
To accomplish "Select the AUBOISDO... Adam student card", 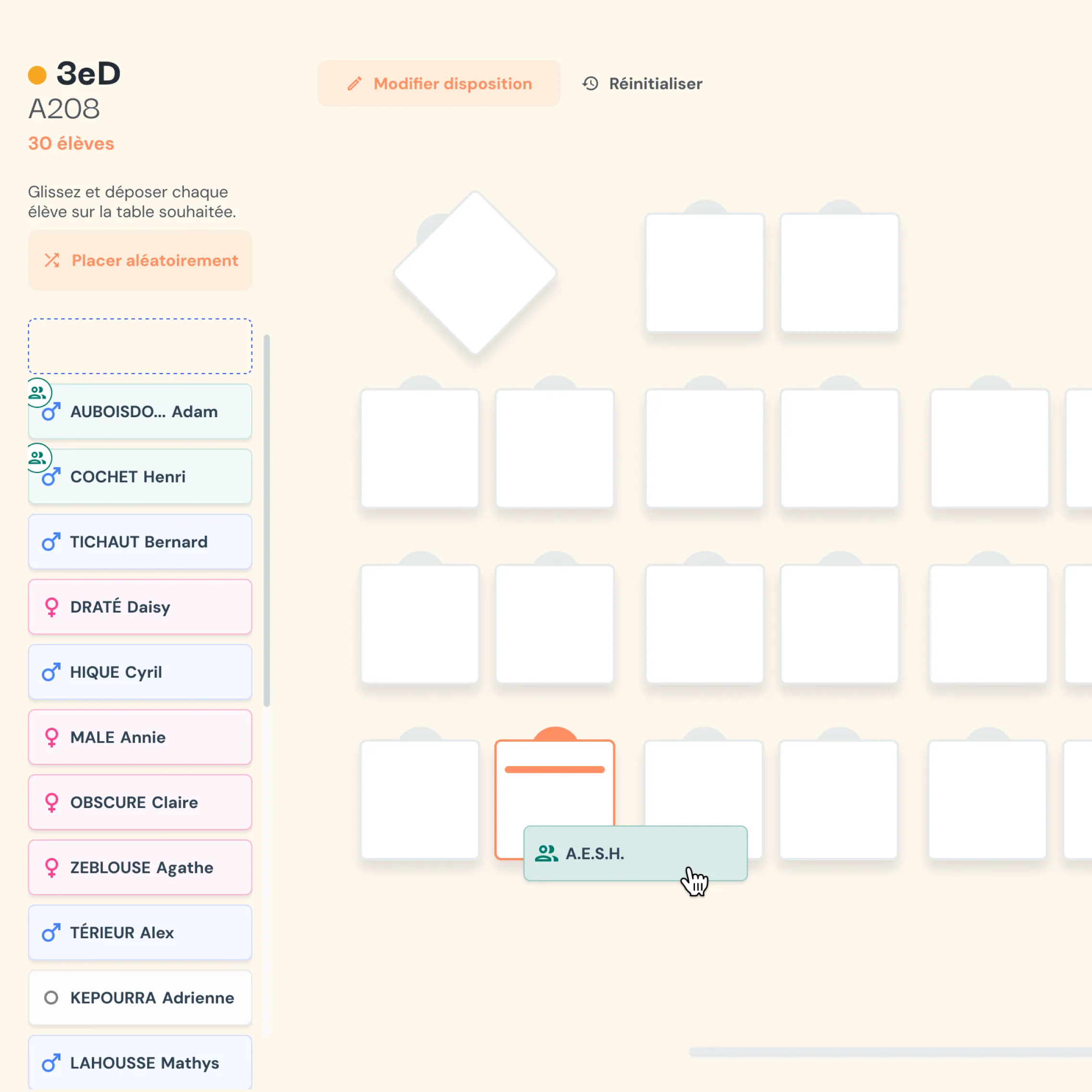I will pyautogui.click(x=140, y=411).
